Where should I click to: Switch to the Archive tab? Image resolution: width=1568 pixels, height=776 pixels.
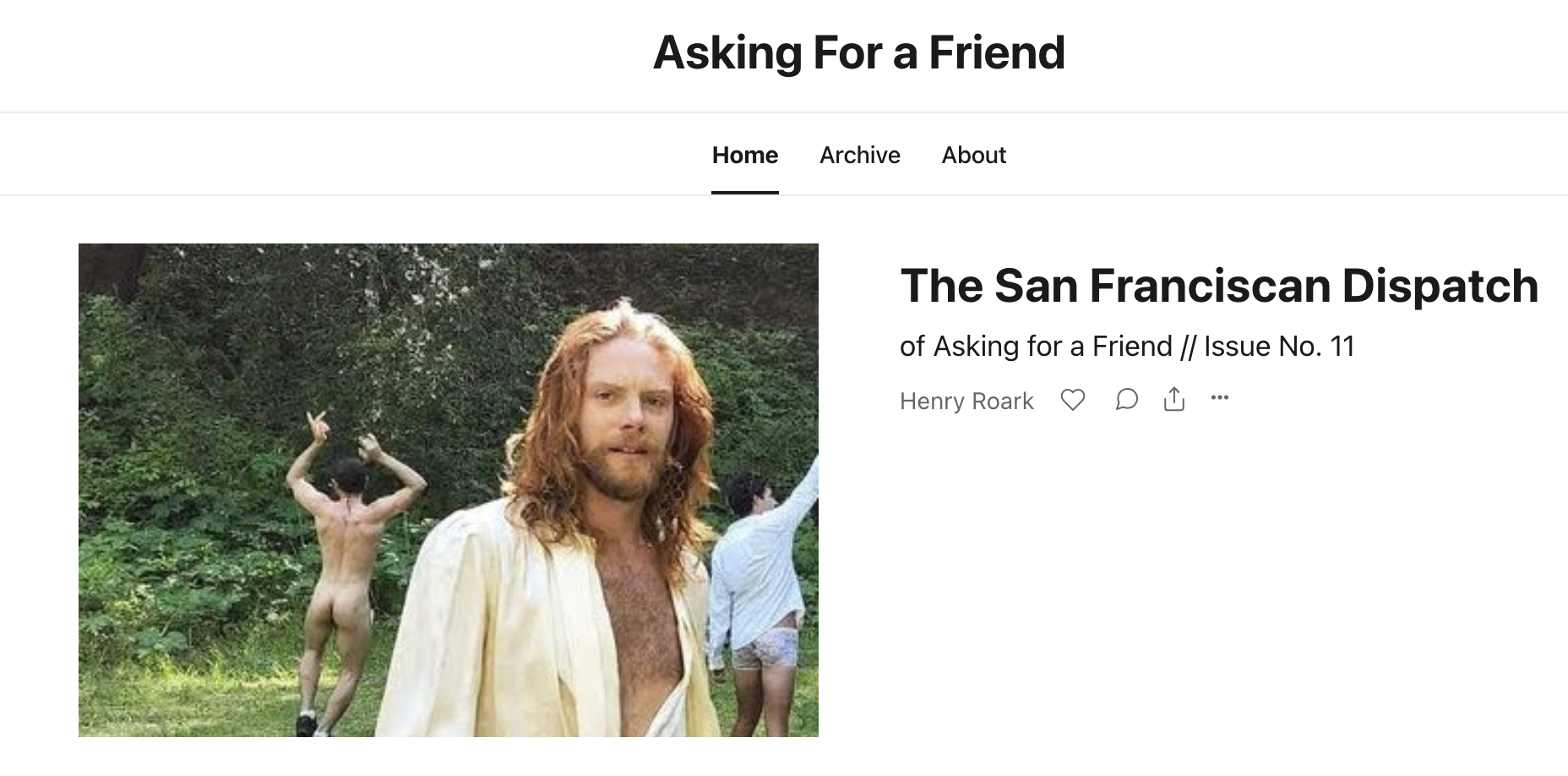(859, 156)
